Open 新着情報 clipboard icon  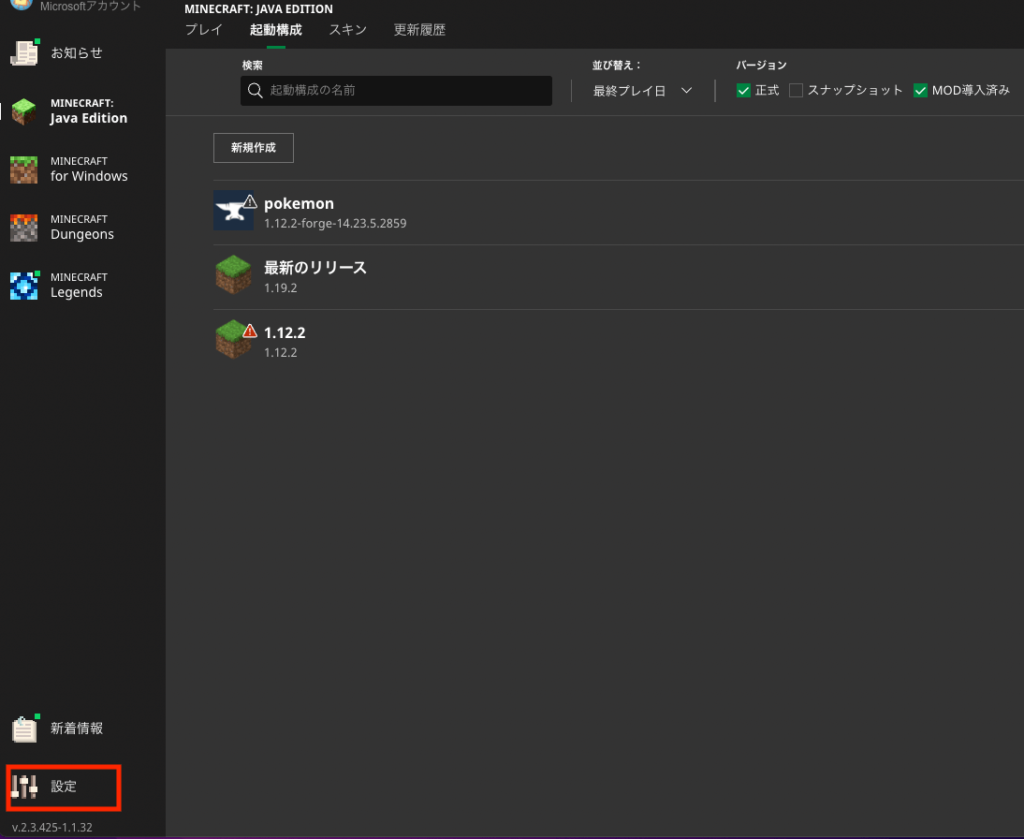(24, 729)
